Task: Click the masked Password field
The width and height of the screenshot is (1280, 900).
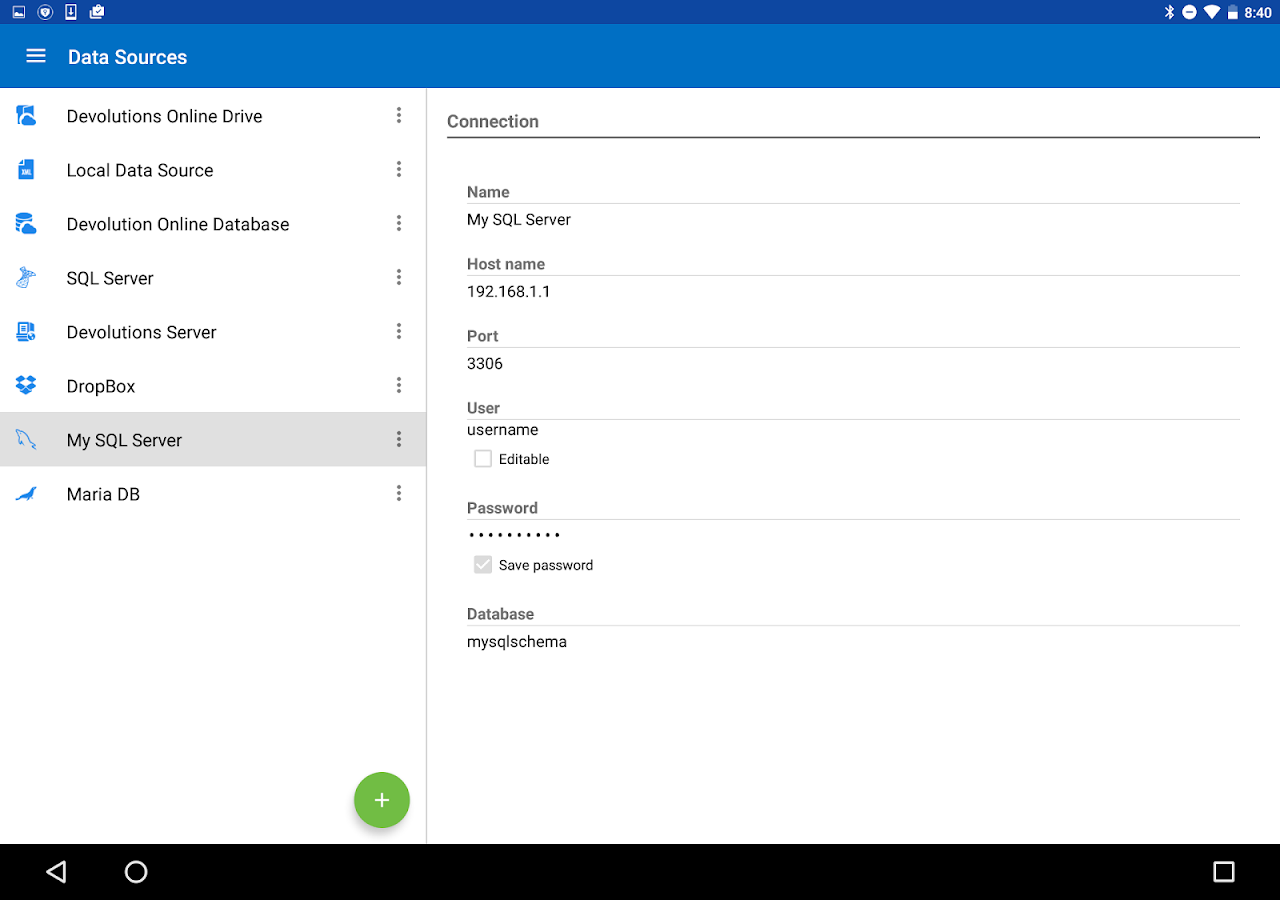Action: (853, 535)
